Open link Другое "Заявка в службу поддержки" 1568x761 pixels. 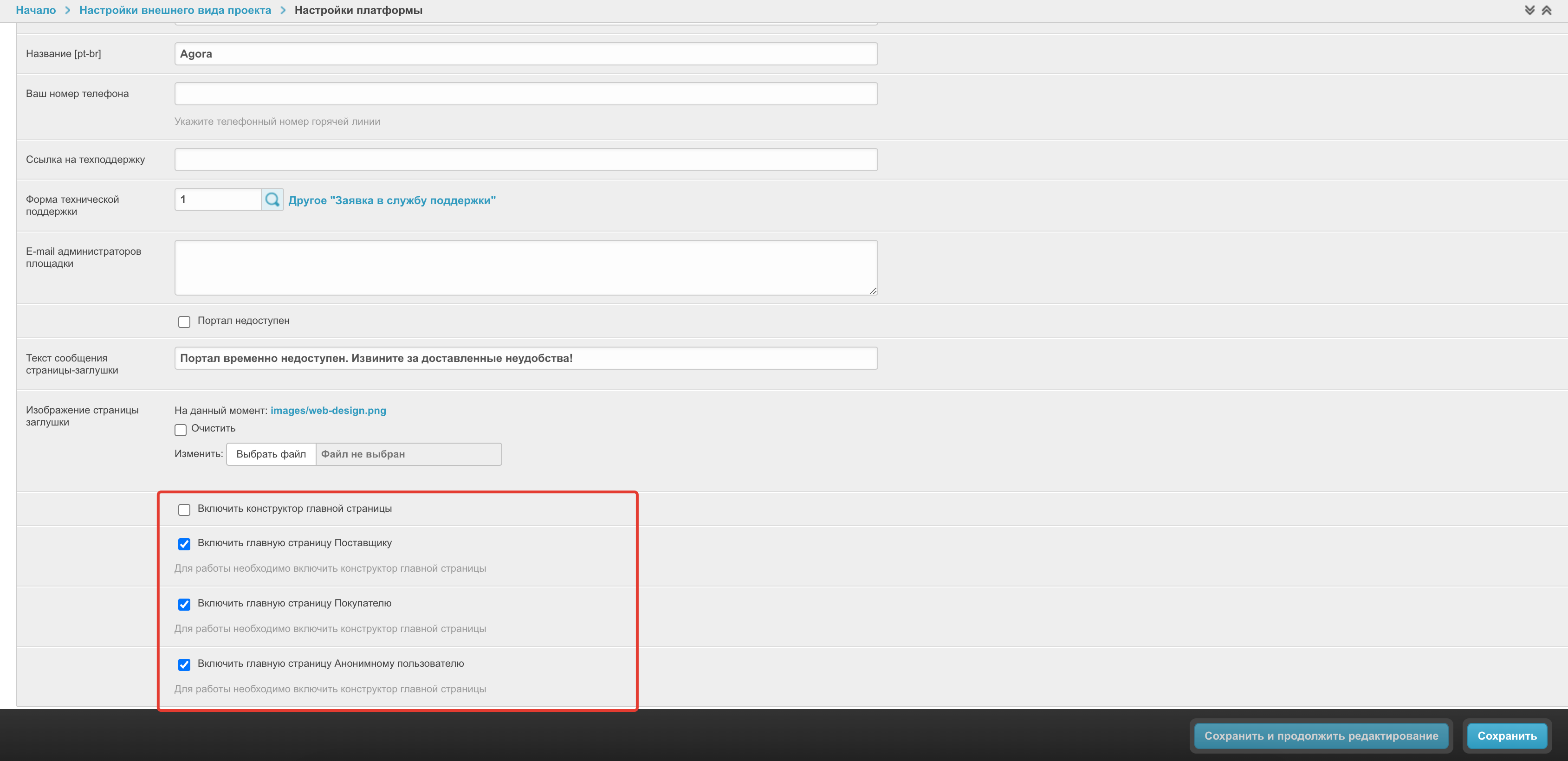(x=392, y=200)
